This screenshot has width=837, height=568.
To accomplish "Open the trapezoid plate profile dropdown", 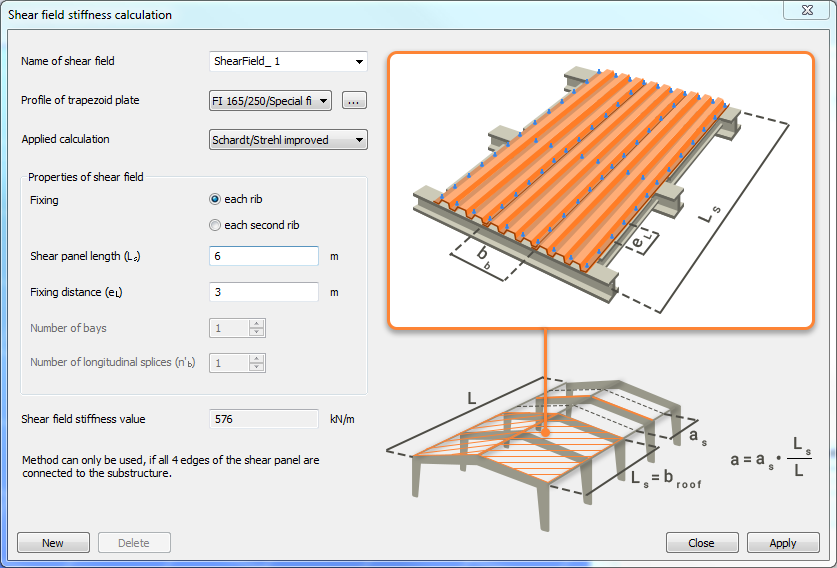I will pyautogui.click(x=271, y=100).
